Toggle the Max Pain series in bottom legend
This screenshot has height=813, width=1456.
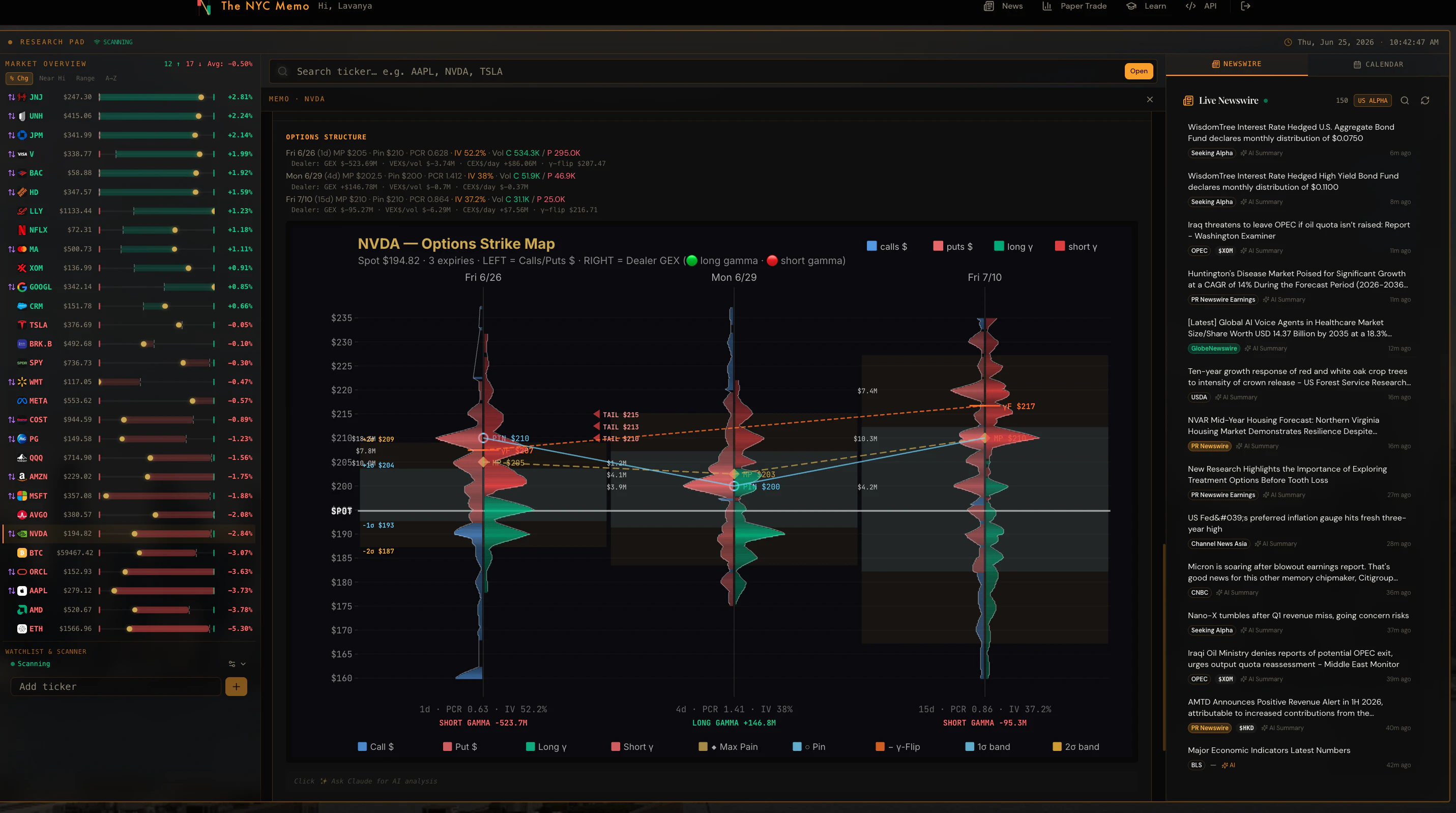pyautogui.click(x=728, y=747)
